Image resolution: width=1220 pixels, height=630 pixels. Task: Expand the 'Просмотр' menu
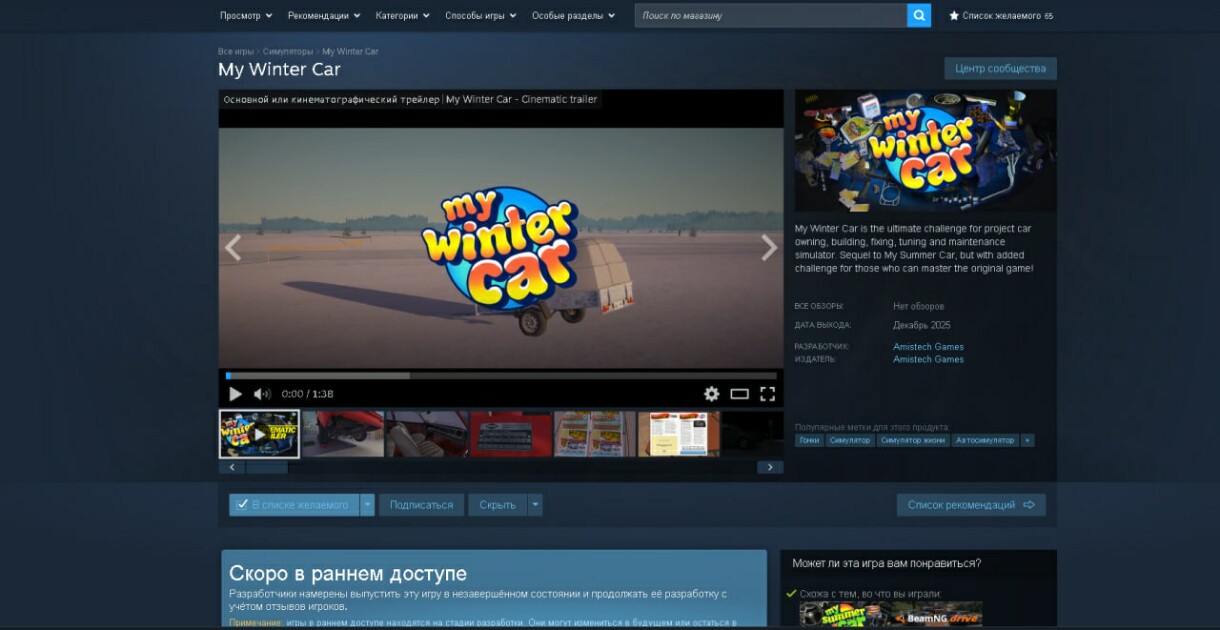click(246, 16)
